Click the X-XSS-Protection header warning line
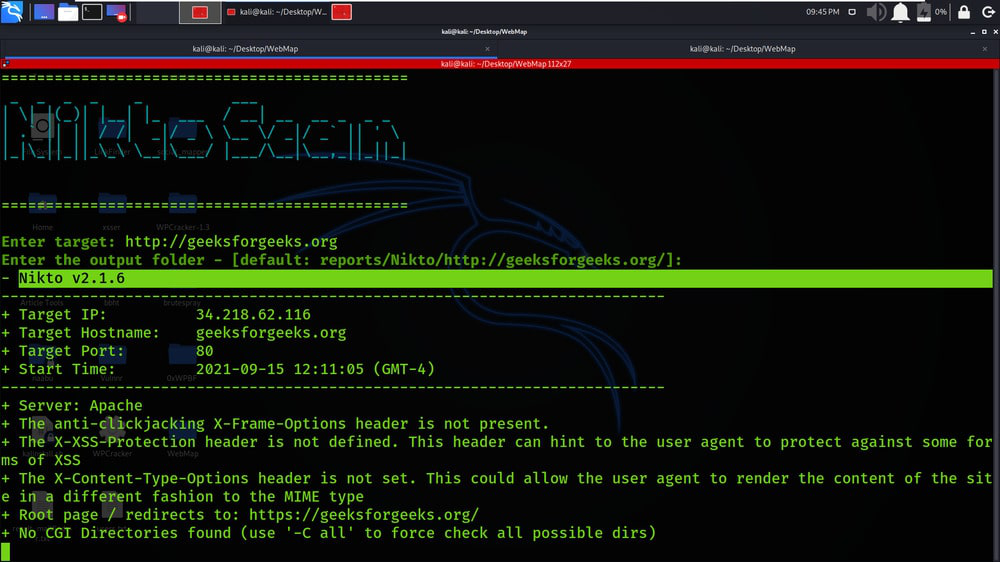The width and height of the screenshot is (1000, 562). tap(497, 451)
